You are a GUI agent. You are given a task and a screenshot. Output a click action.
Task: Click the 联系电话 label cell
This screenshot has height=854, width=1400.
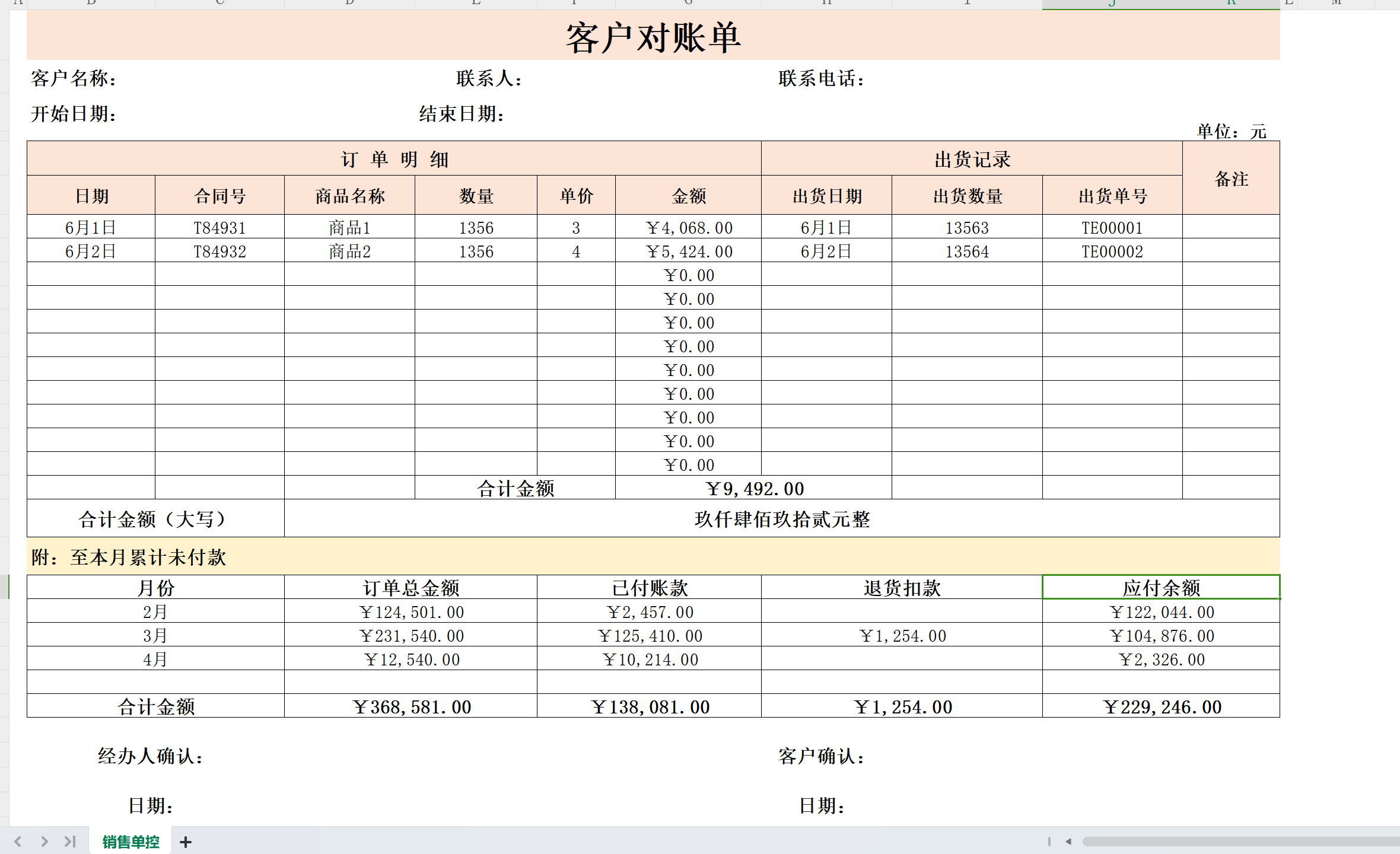tap(821, 78)
